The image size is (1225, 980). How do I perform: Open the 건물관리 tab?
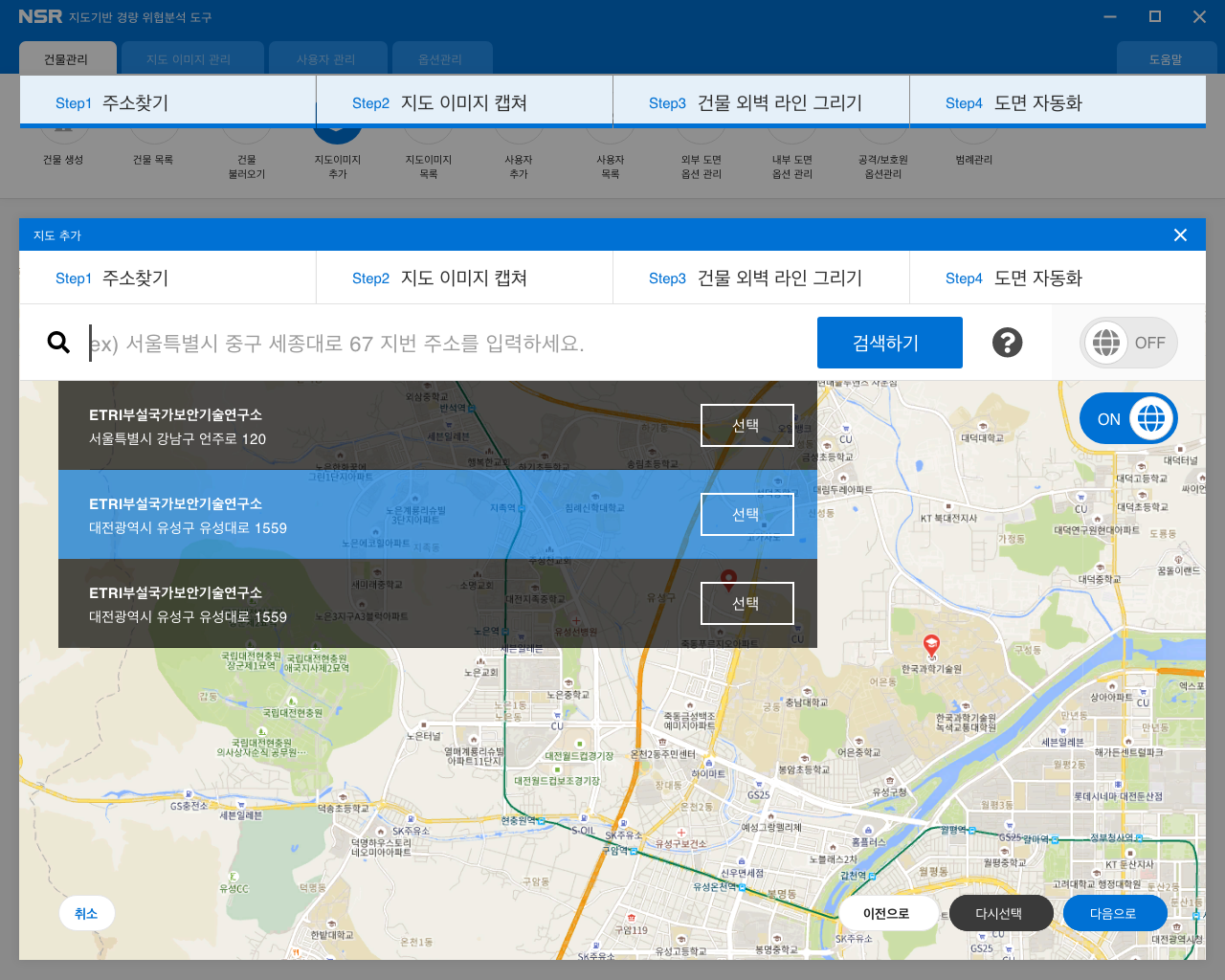click(x=66, y=58)
